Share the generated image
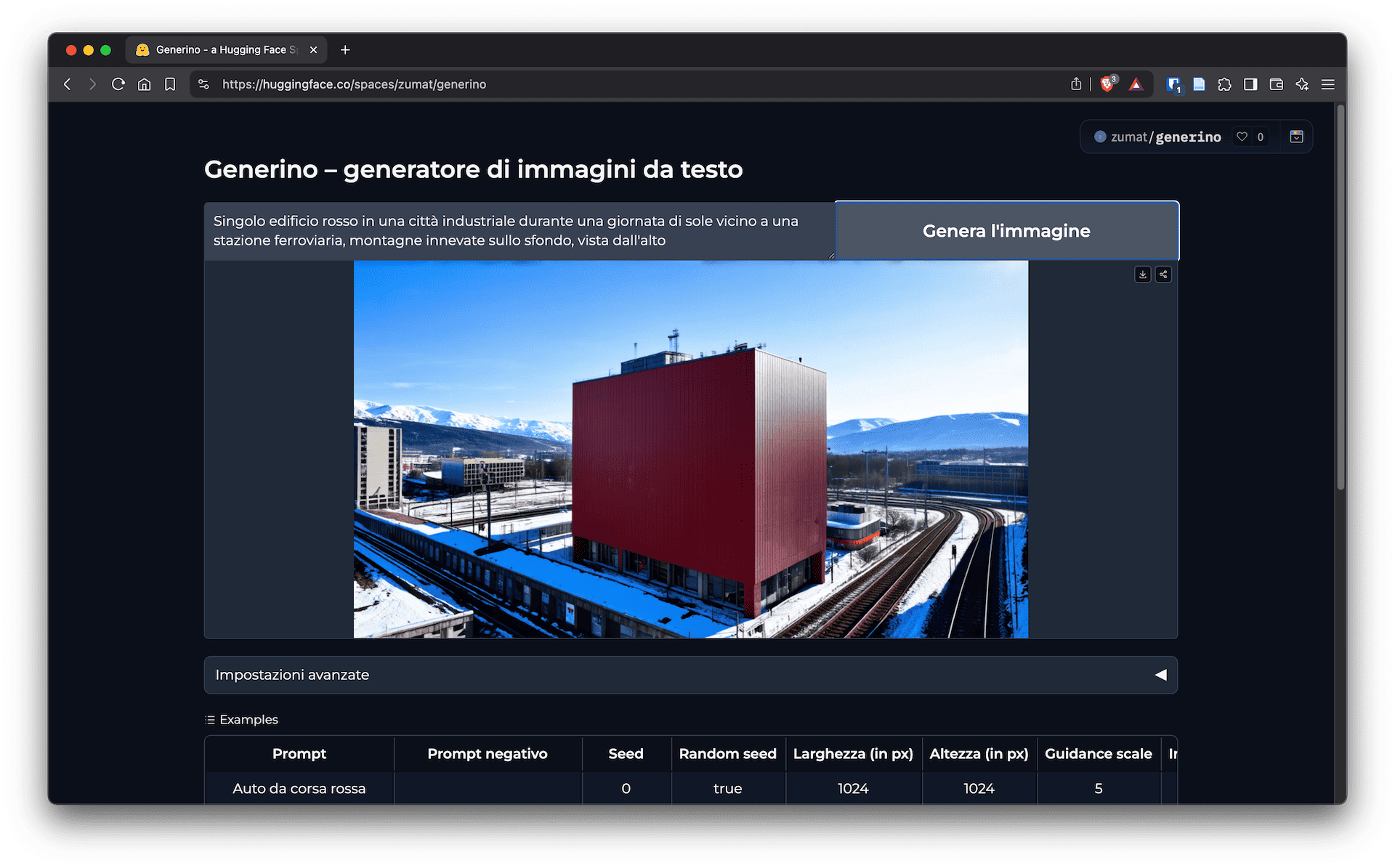Viewport: 1395px width, 868px height. click(1163, 275)
